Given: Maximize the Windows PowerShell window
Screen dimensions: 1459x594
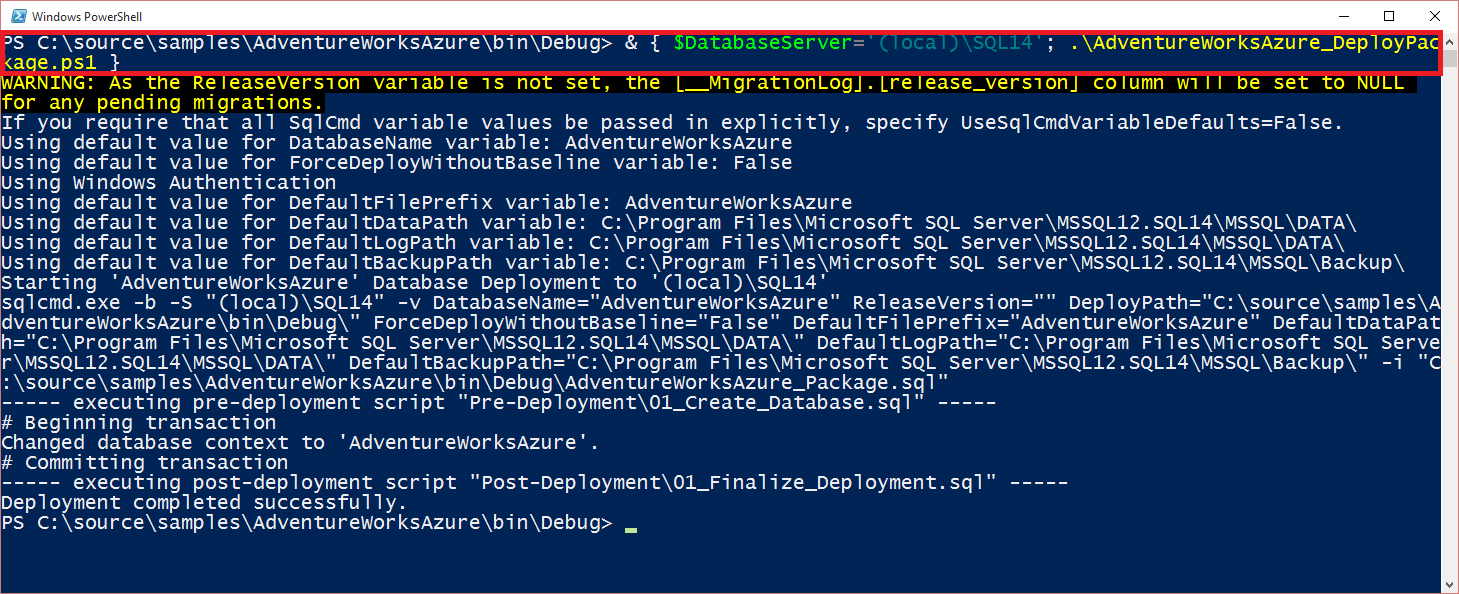Looking at the screenshot, I should coord(1388,16).
